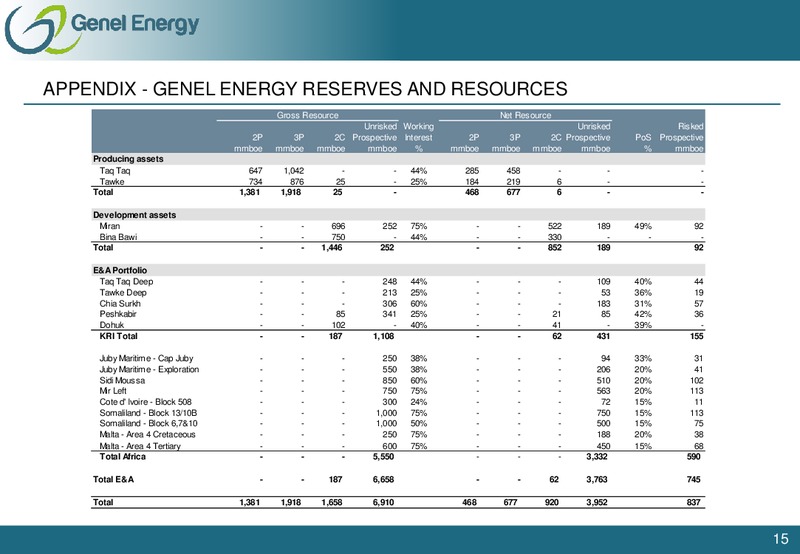Click Miran PoS value 49%

click(643, 226)
